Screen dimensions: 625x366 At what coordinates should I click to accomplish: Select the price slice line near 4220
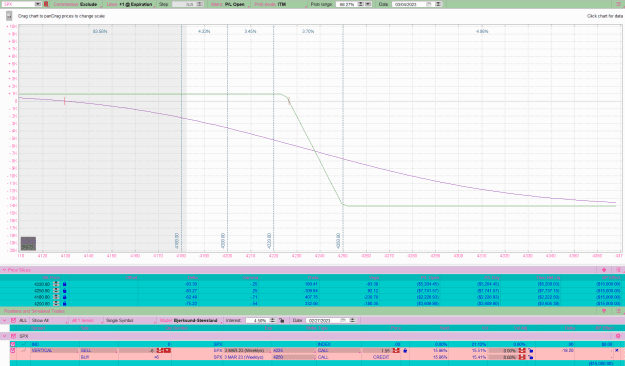coord(274,138)
